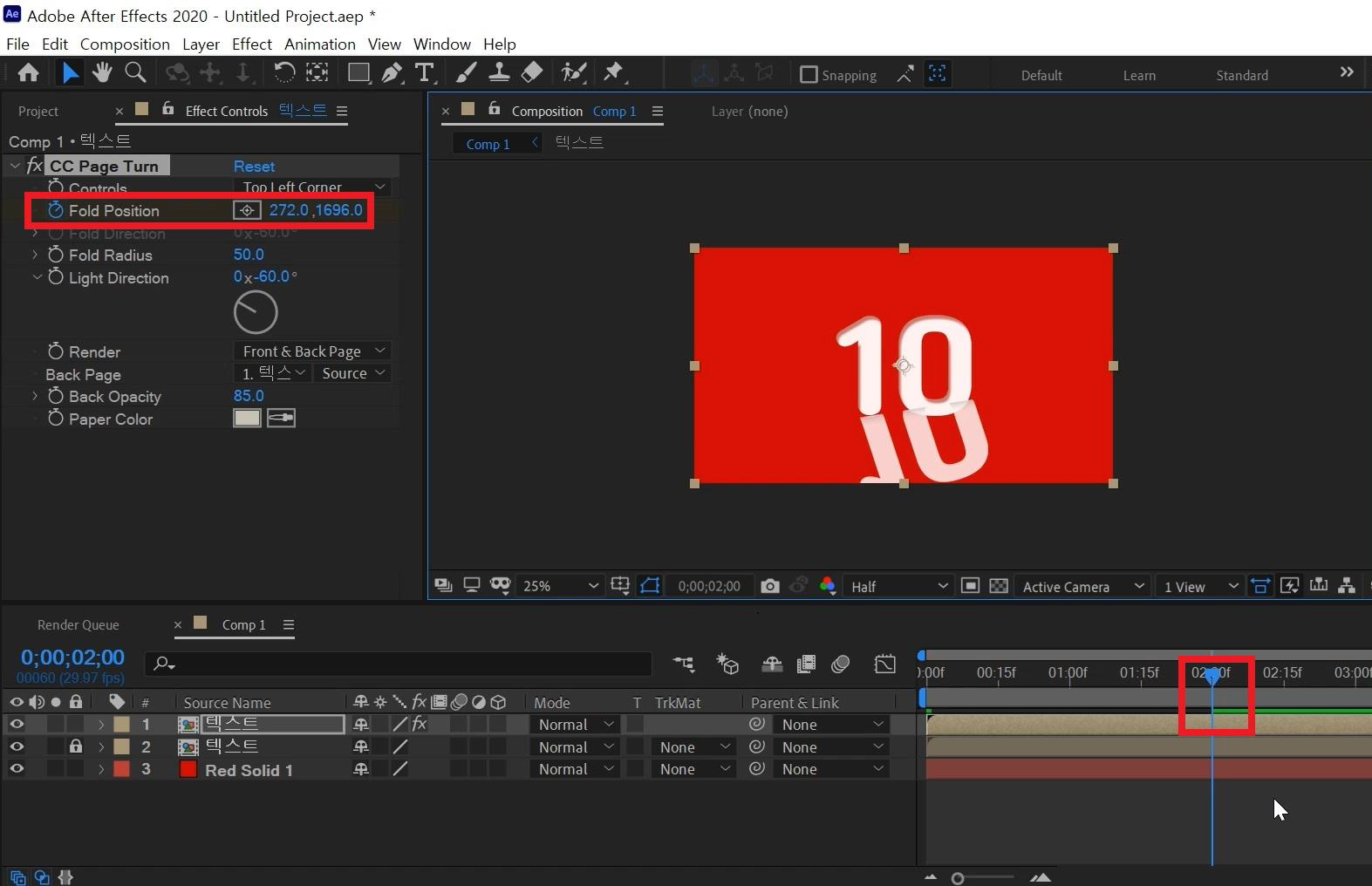The height and width of the screenshot is (886, 1372).
Task: Click the Draft 3D icon in timeline
Action: (x=727, y=664)
